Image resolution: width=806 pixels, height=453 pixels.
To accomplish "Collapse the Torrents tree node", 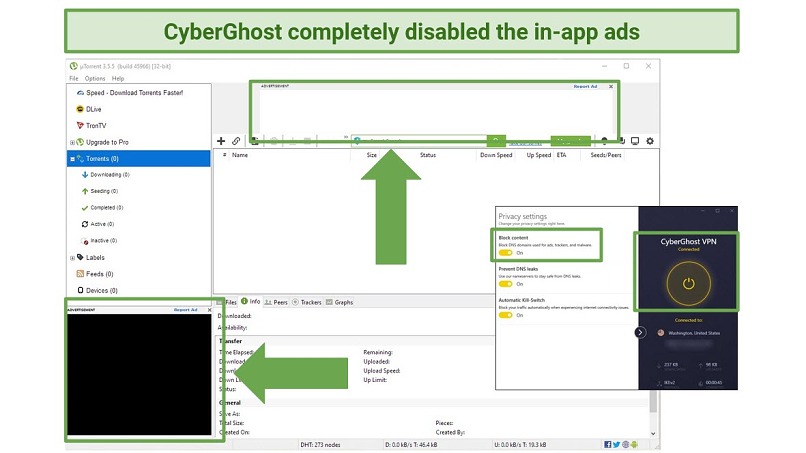I will [72, 159].
